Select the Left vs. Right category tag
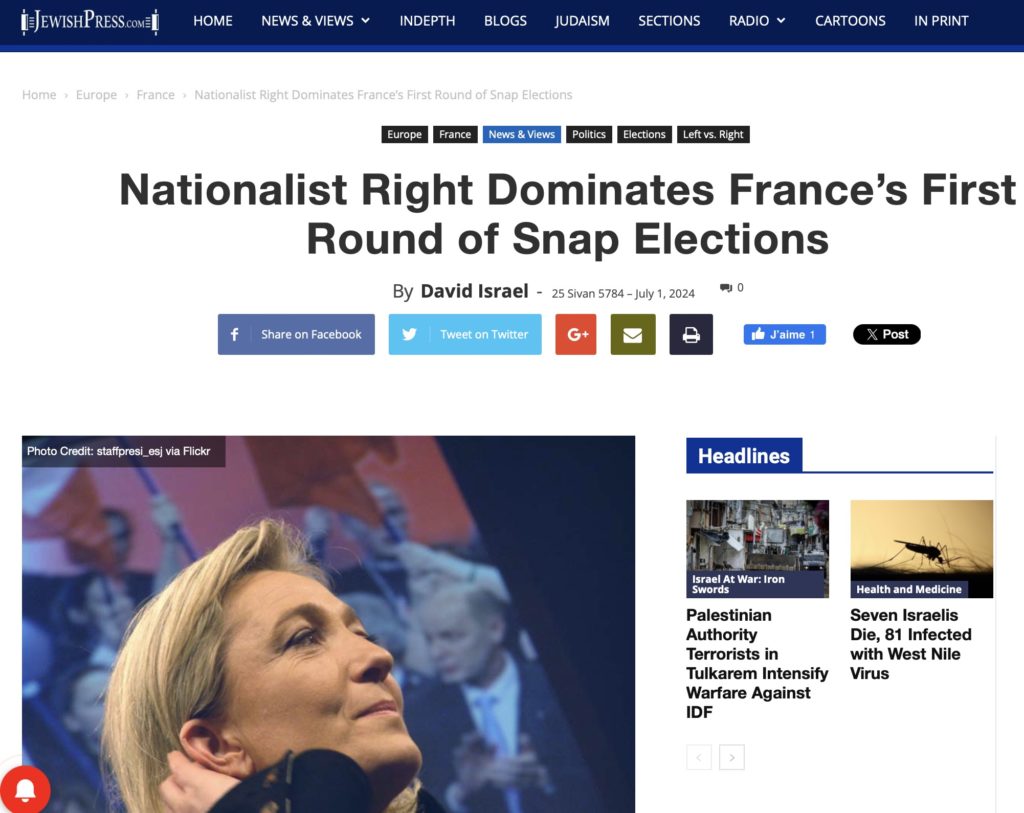 [713, 135]
